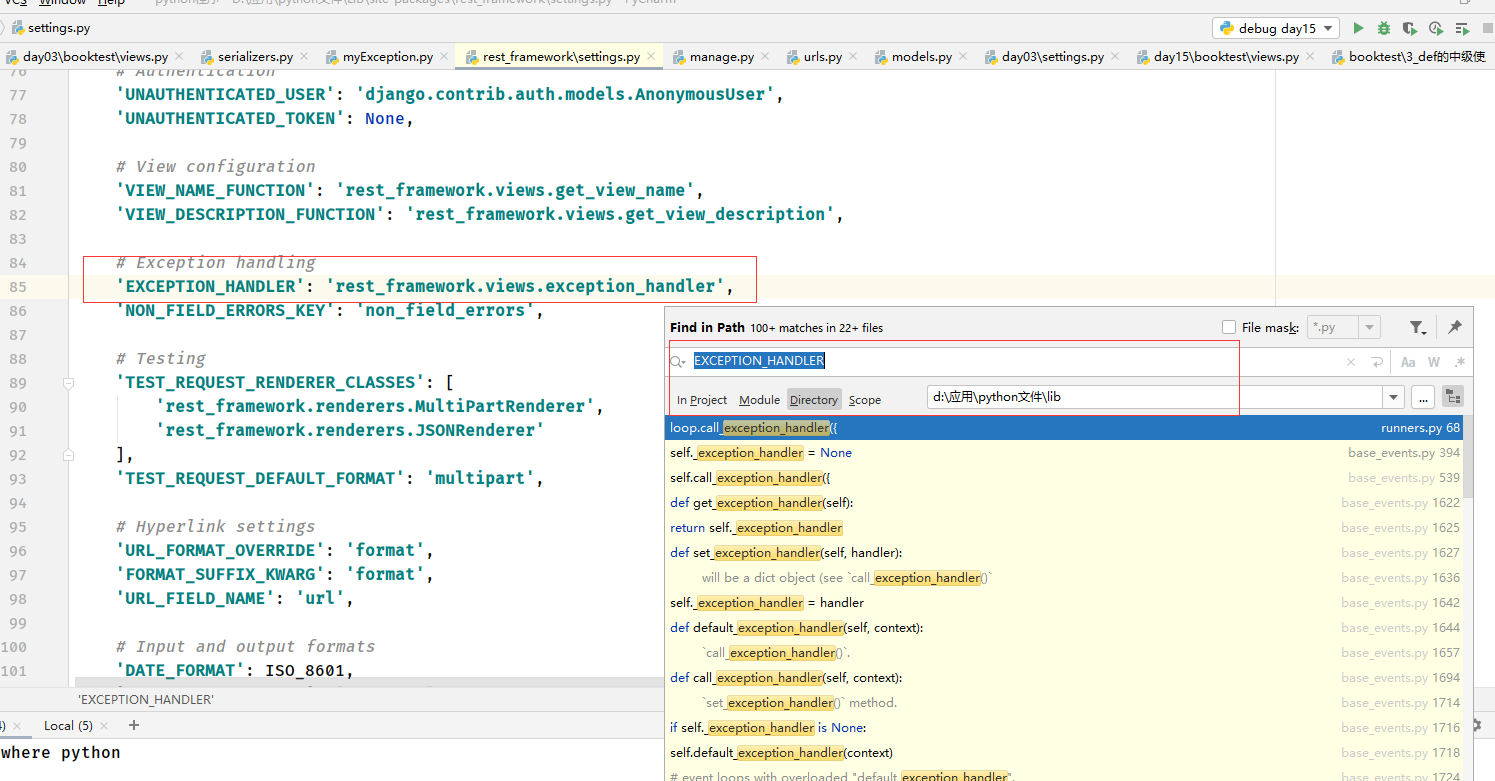Select result def set_exception_handler line 1627

1064,553
